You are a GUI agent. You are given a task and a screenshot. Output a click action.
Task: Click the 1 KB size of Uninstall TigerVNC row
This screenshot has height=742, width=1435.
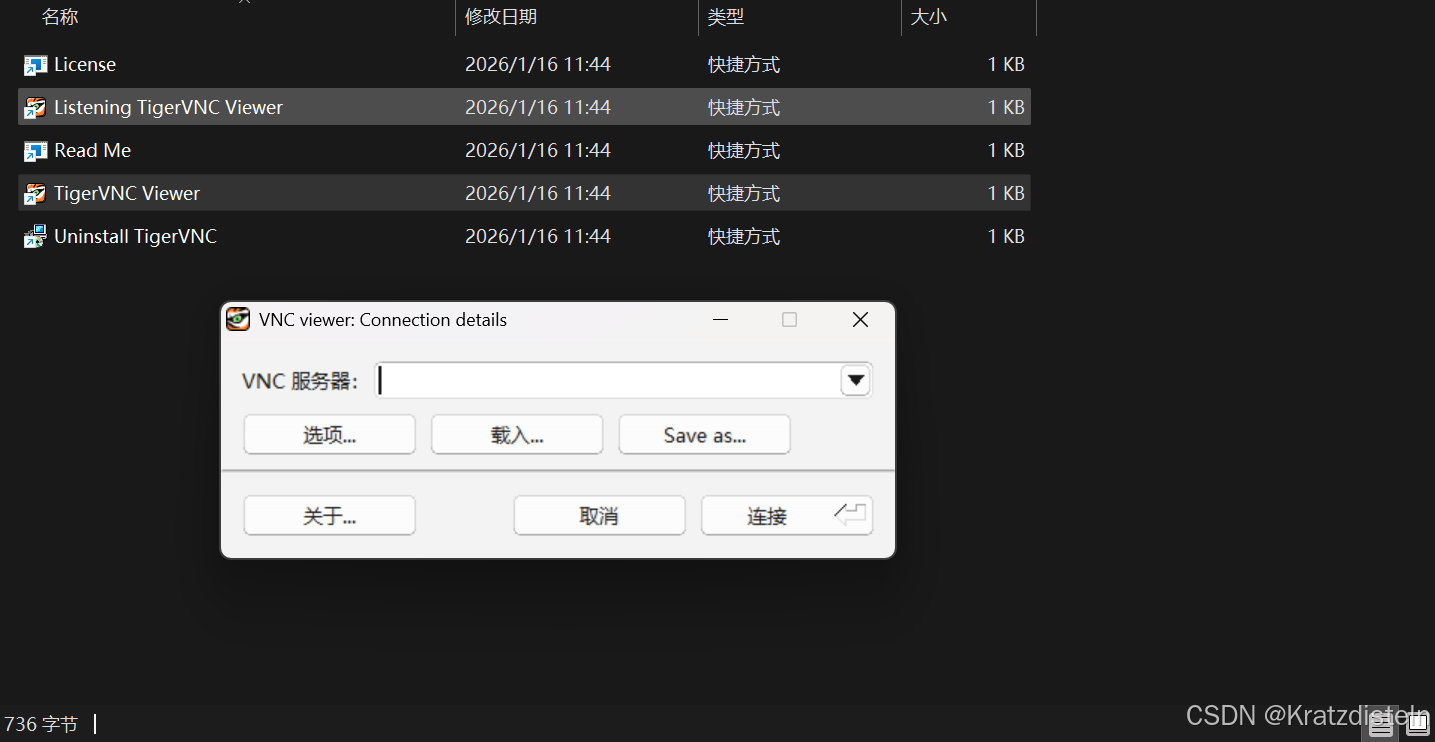(x=1006, y=237)
